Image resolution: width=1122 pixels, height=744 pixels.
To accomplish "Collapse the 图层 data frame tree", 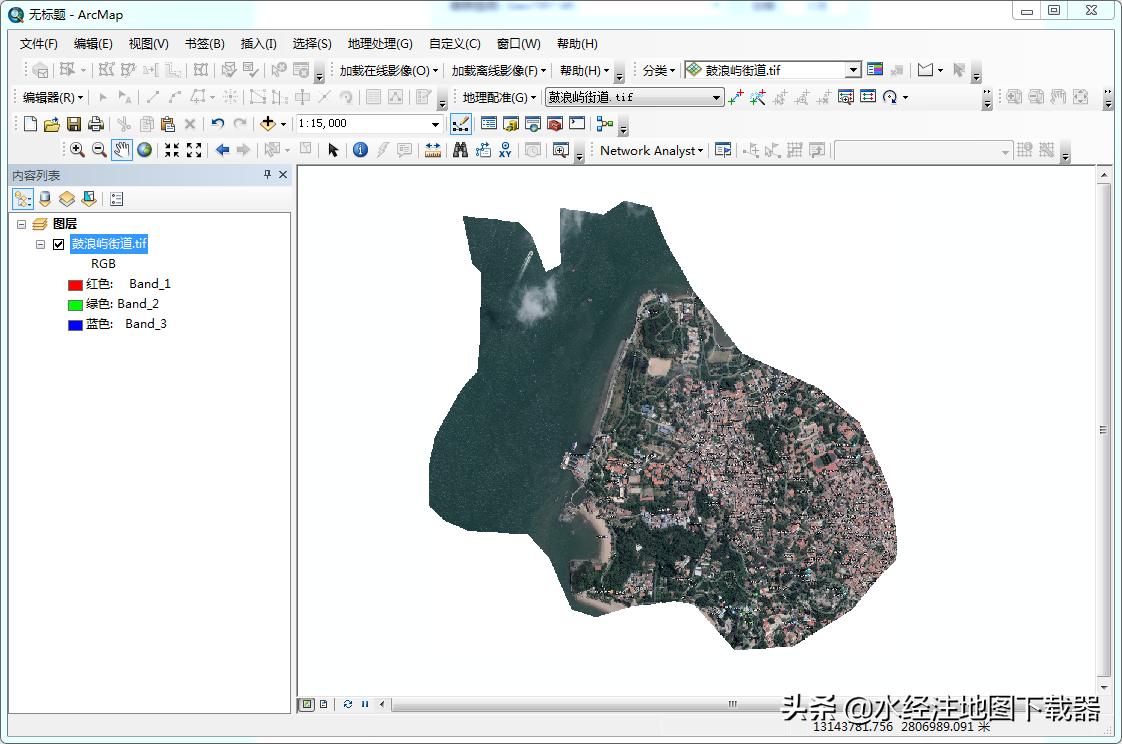I will (22, 224).
